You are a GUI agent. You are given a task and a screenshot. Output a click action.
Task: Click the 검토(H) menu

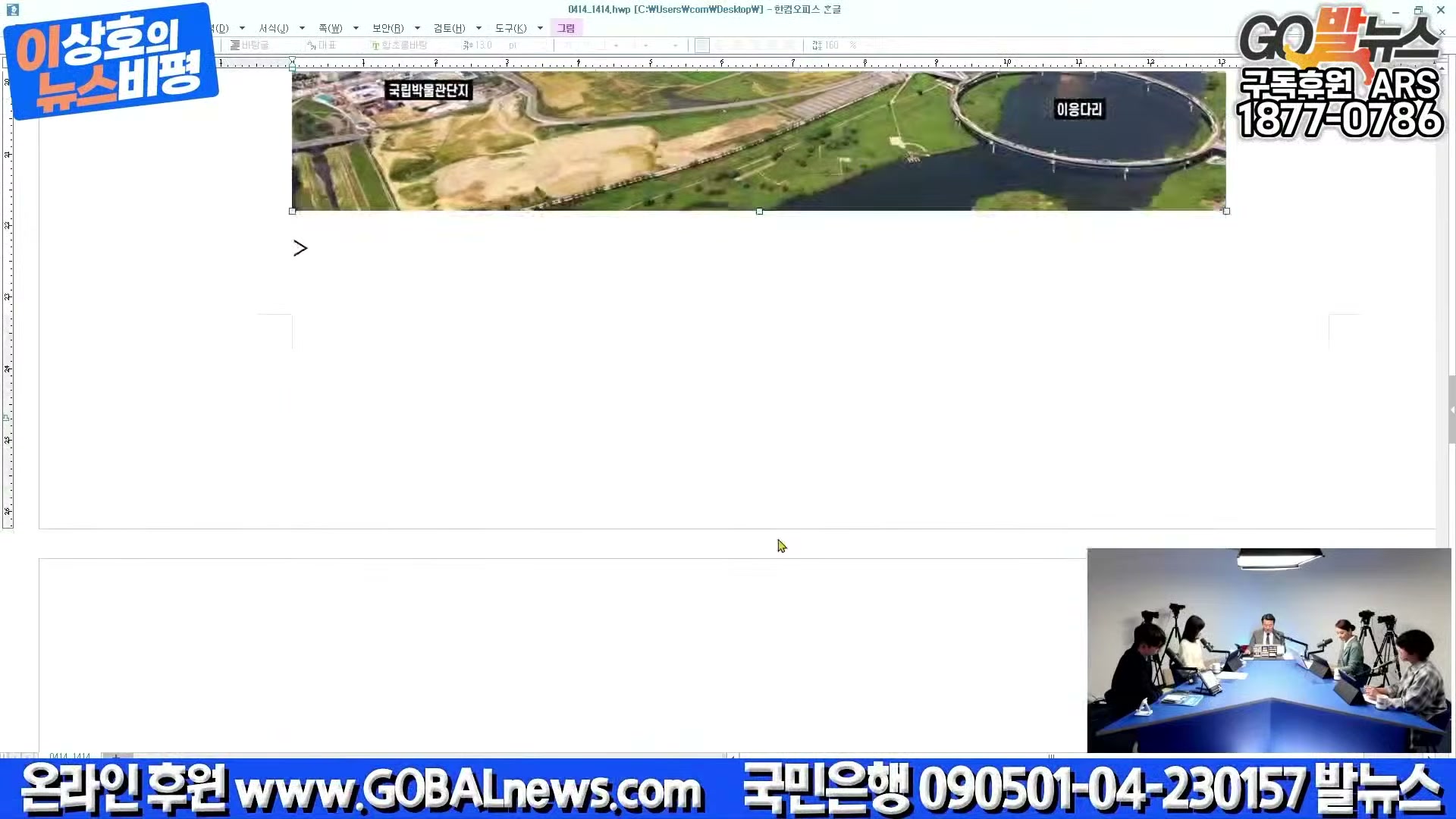coord(449,28)
